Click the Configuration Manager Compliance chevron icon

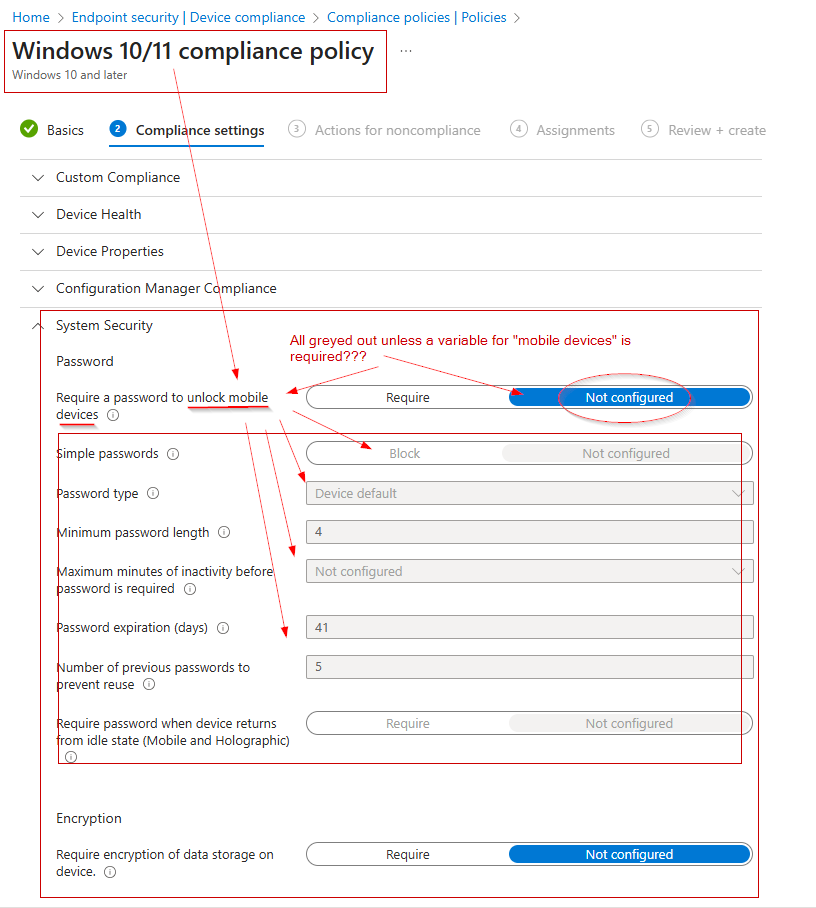coord(38,289)
